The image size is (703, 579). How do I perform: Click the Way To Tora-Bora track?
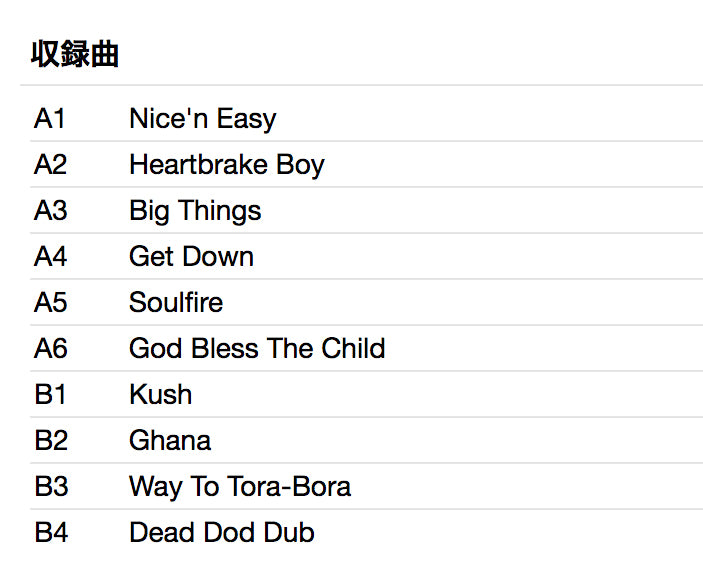point(240,487)
